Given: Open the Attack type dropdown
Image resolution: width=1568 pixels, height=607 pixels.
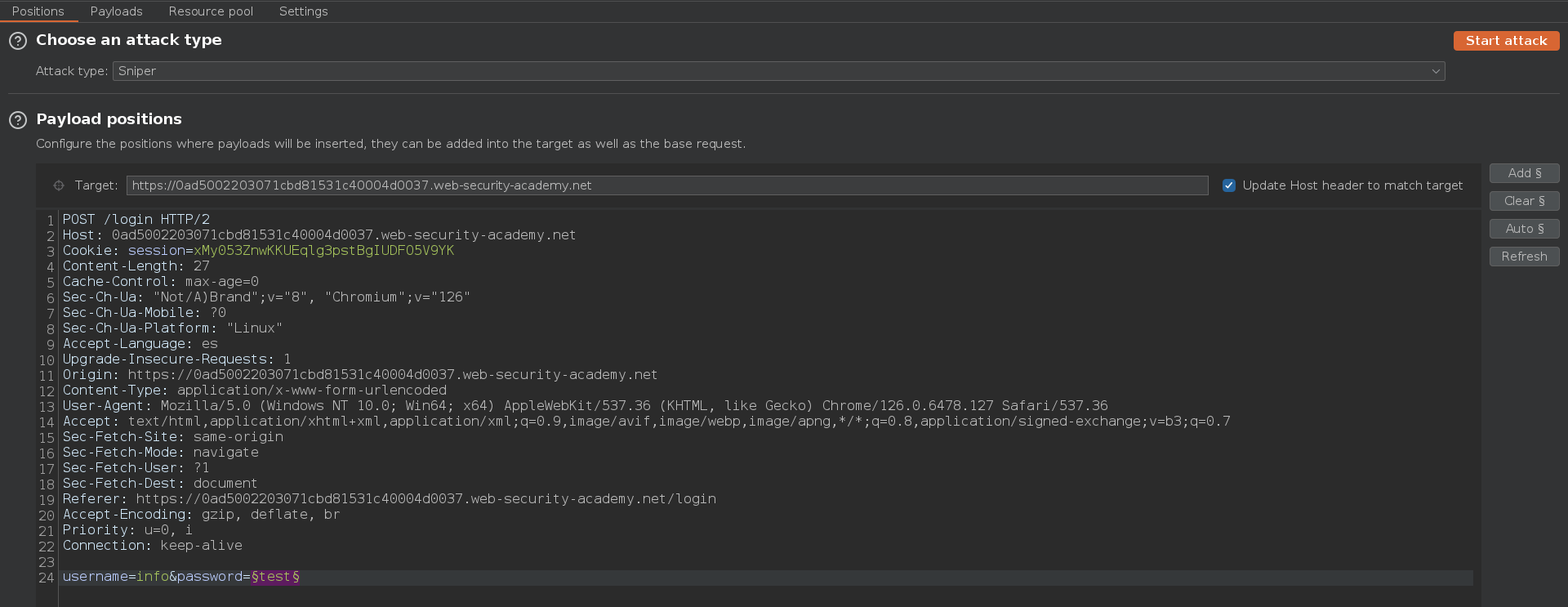Looking at the screenshot, I should (x=778, y=71).
